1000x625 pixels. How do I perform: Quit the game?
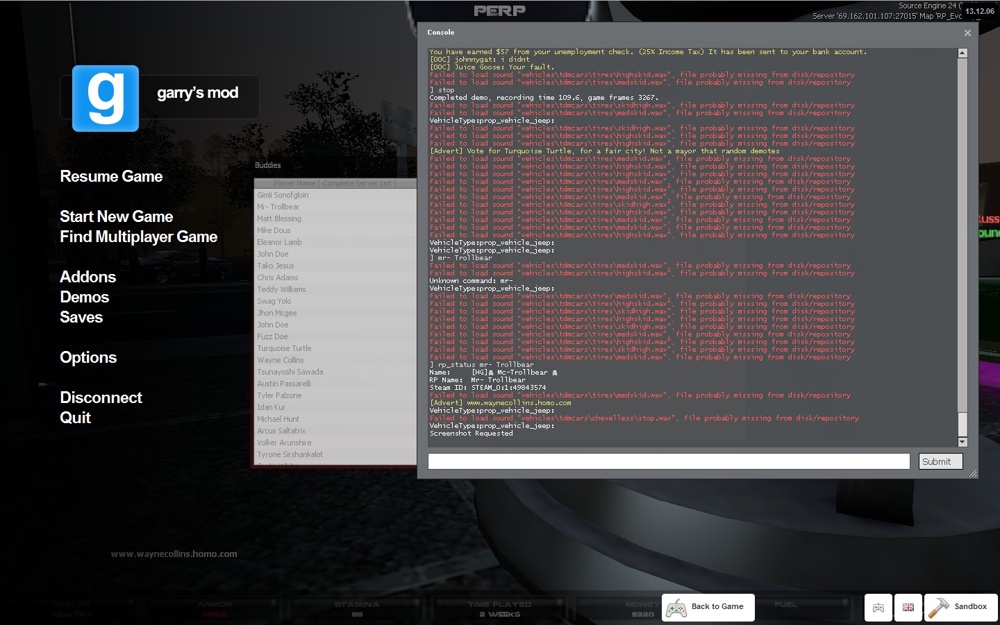click(x=75, y=418)
